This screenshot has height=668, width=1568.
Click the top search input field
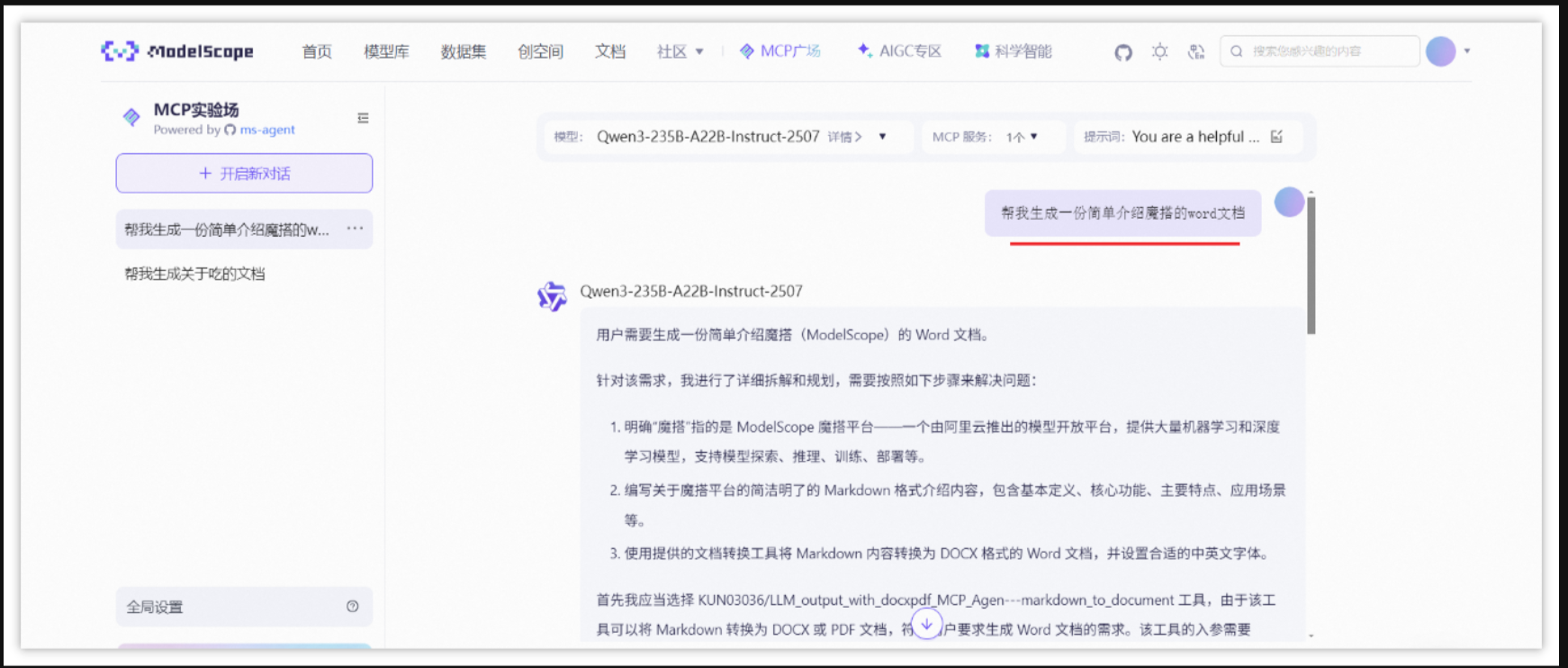[1320, 51]
